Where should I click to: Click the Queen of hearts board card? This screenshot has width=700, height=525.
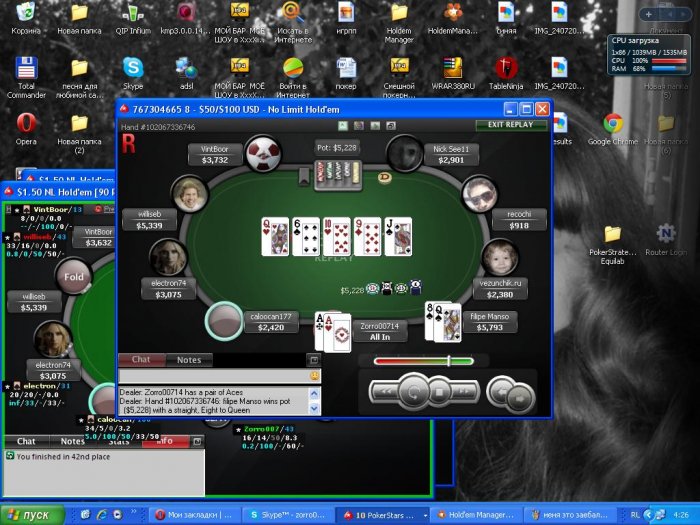pyautogui.click(x=275, y=237)
